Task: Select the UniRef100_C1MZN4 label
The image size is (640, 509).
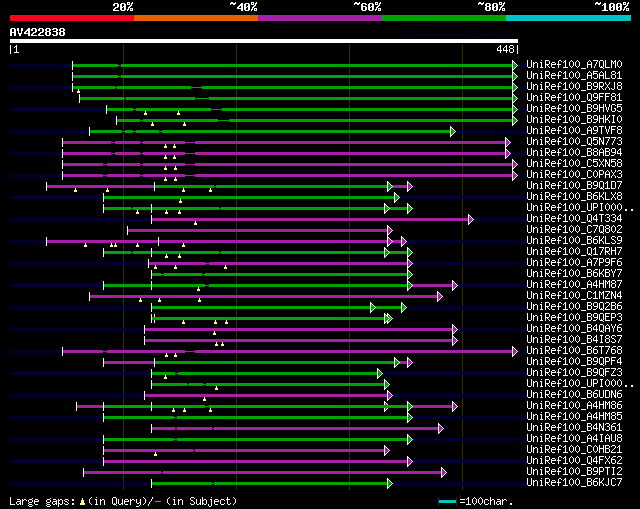Action: click(574, 296)
